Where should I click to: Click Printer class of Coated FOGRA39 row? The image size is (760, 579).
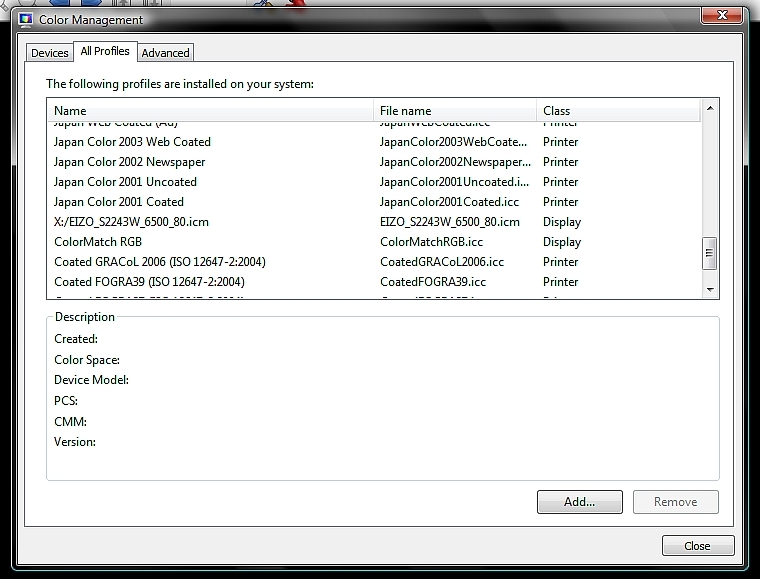pyautogui.click(x=560, y=282)
